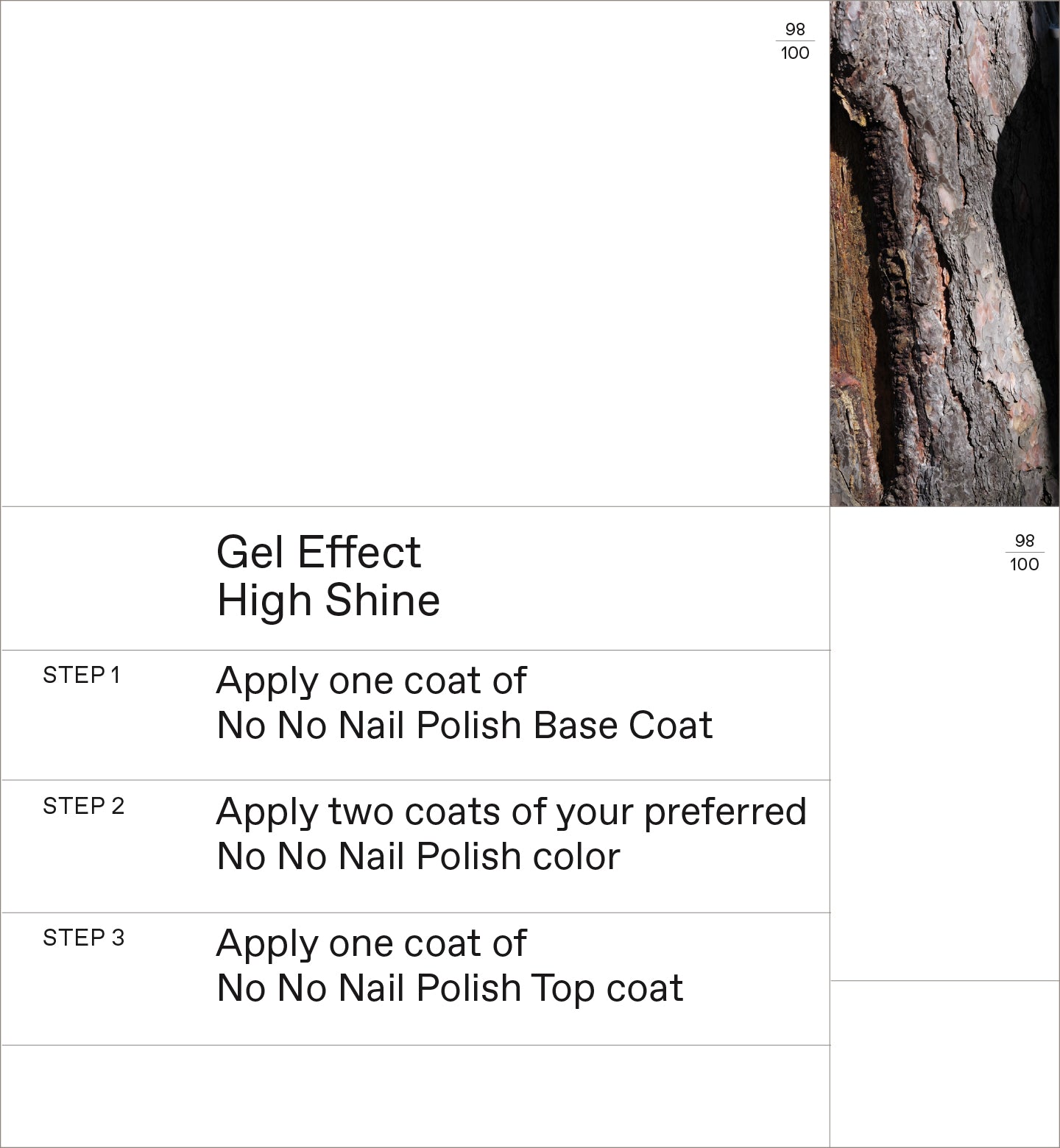Click the tree bark photograph

944,253
